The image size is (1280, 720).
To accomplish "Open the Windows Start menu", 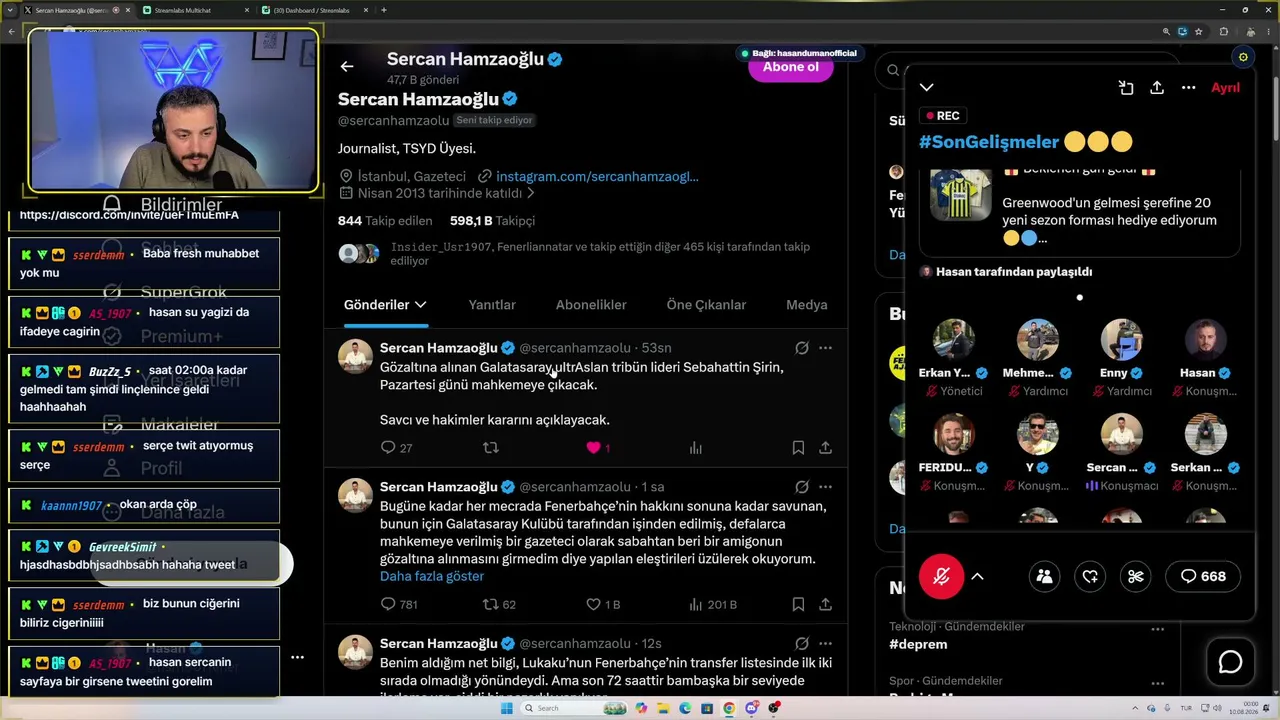I will 507,708.
